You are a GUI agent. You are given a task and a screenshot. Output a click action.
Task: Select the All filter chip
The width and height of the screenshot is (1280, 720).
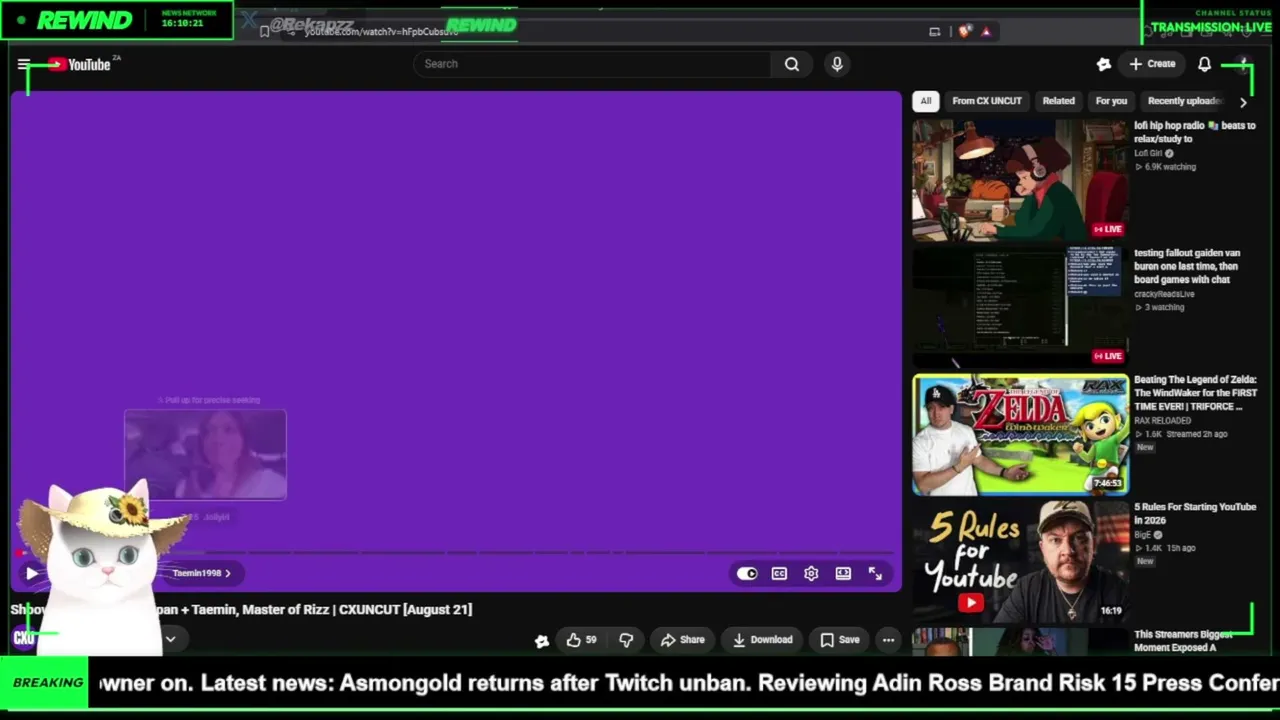coord(926,101)
